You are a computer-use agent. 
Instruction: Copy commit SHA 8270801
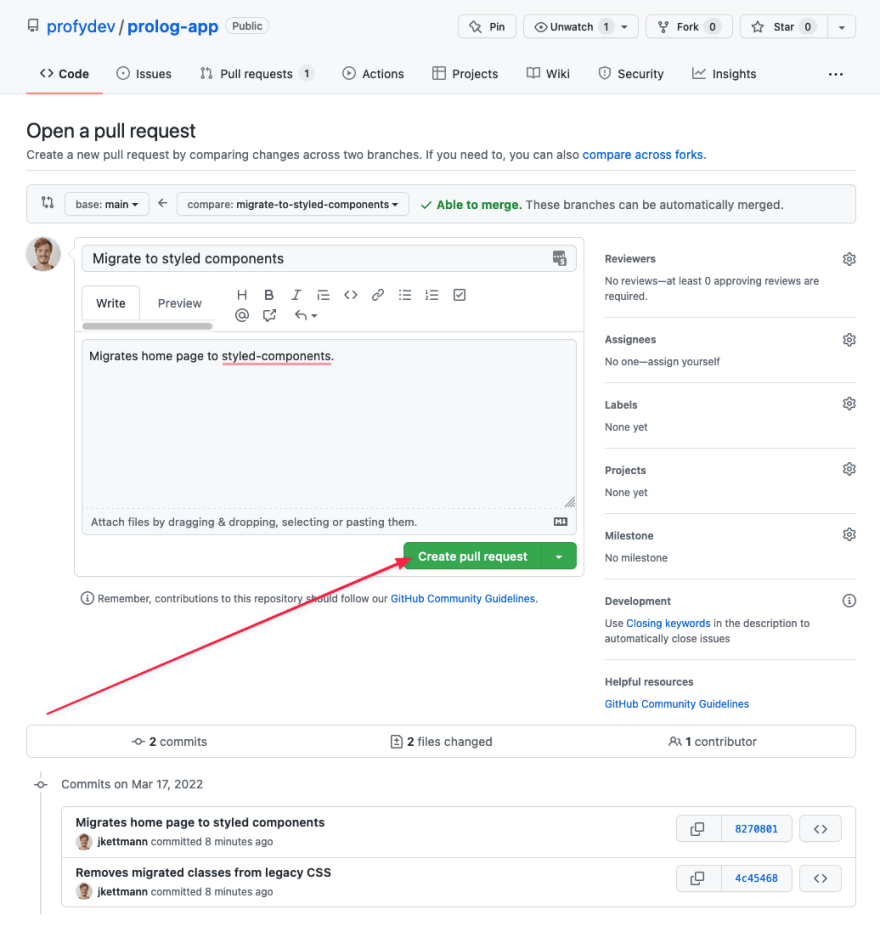point(698,829)
